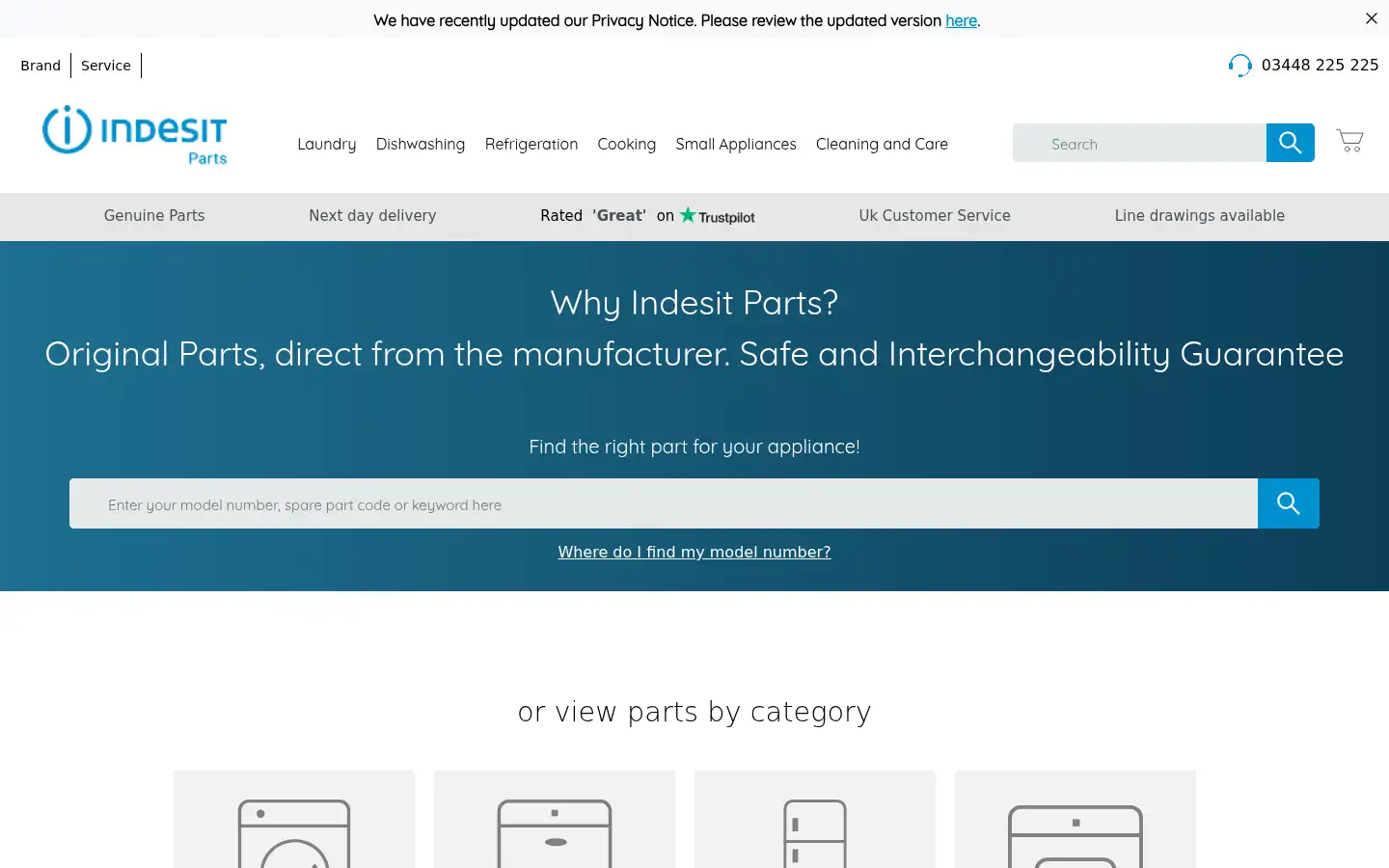Screen dimensions: 1389x868
Task: Focus the header Search field
Action: click(1139, 143)
